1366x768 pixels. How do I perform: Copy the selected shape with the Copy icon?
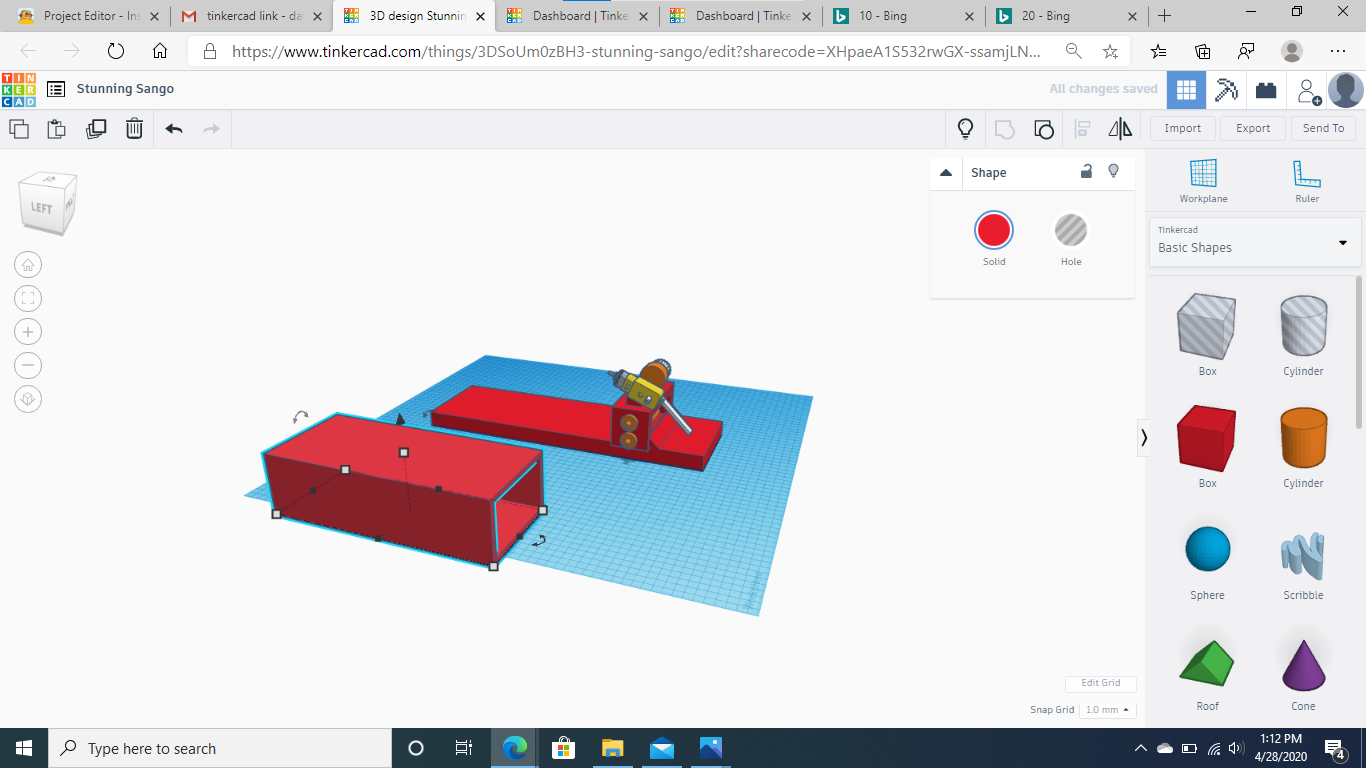tap(19, 129)
